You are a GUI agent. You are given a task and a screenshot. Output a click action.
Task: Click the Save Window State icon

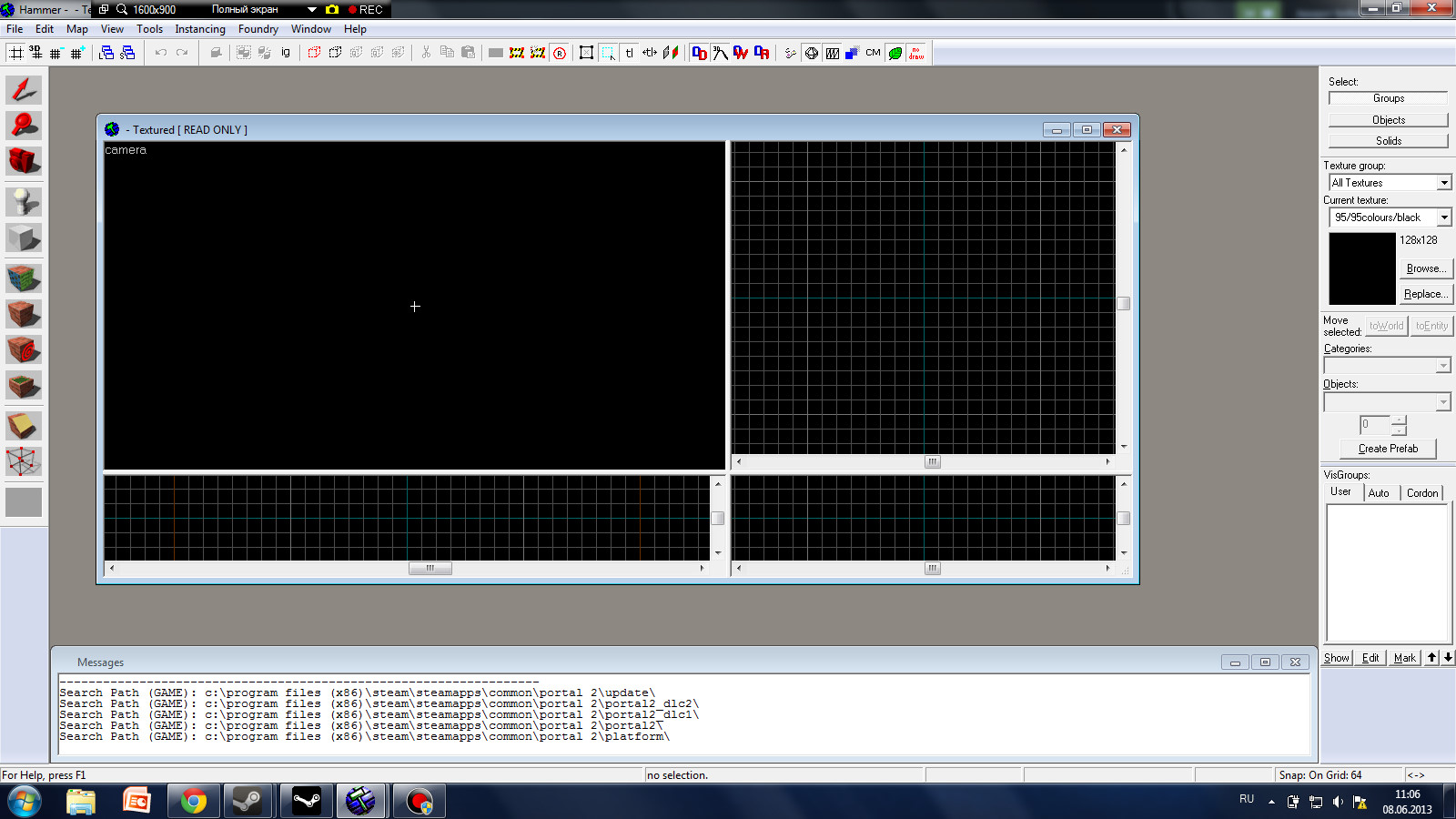coord(127,53)
